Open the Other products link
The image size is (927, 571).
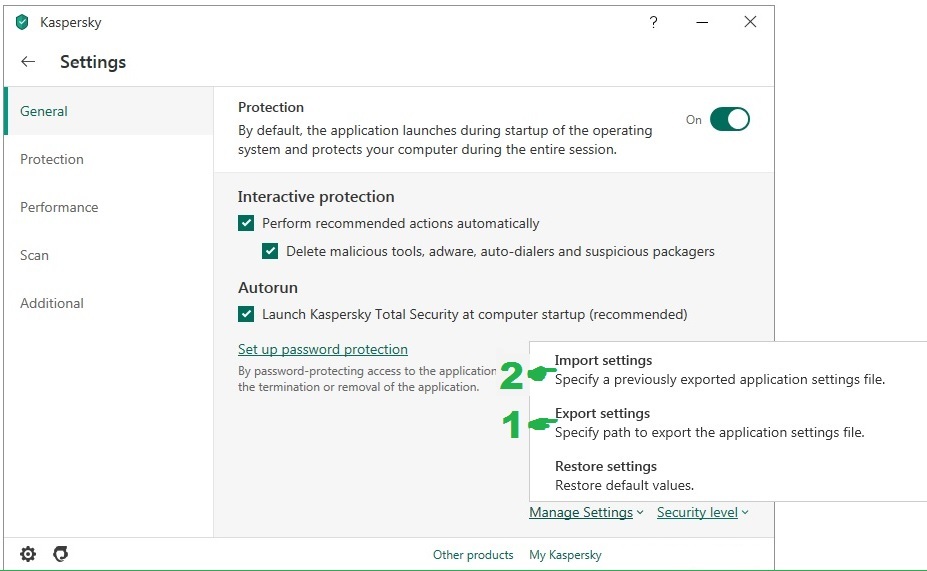pos(473,554)
